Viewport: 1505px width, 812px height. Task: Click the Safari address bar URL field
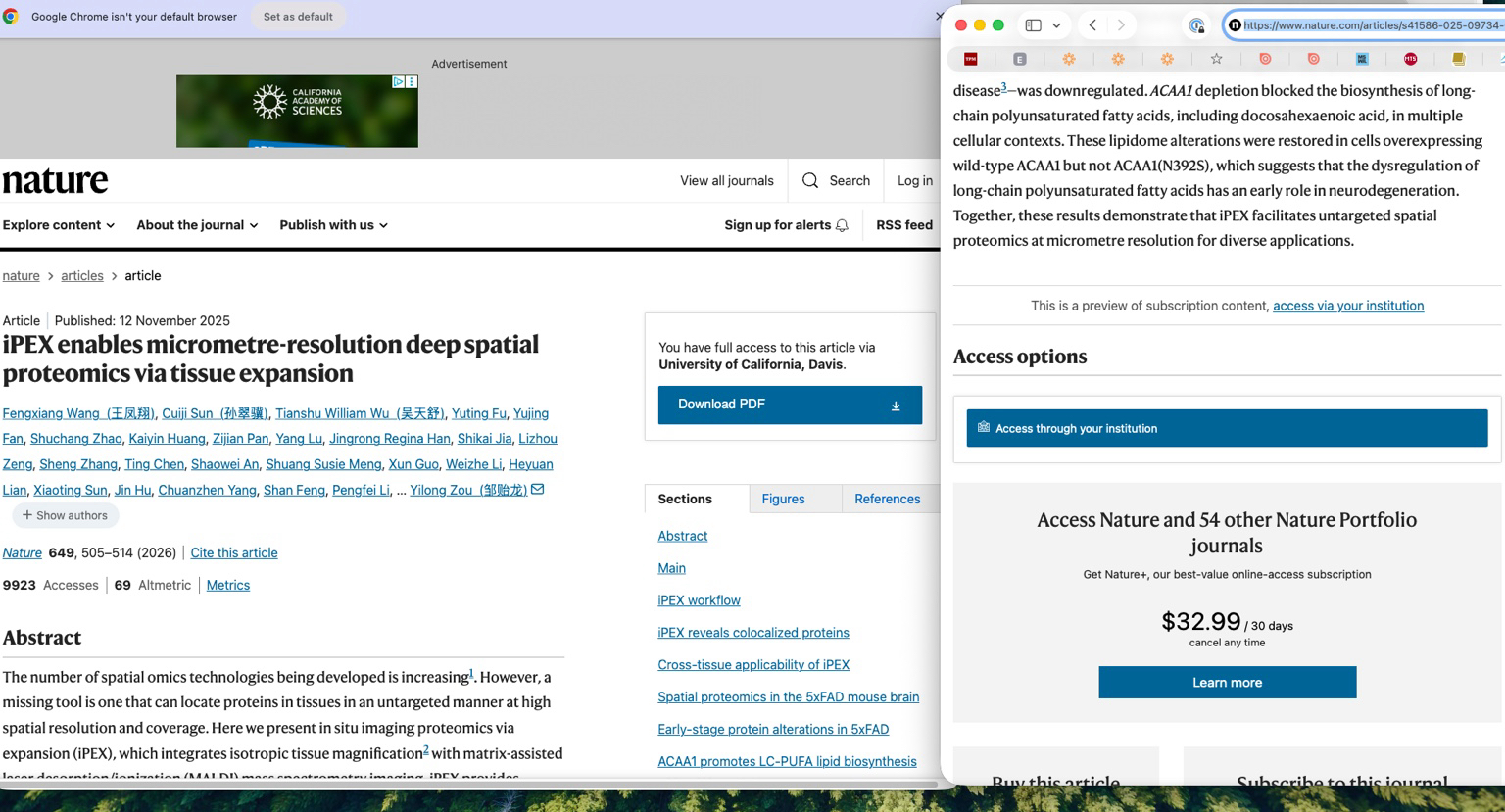(1370, 25)
